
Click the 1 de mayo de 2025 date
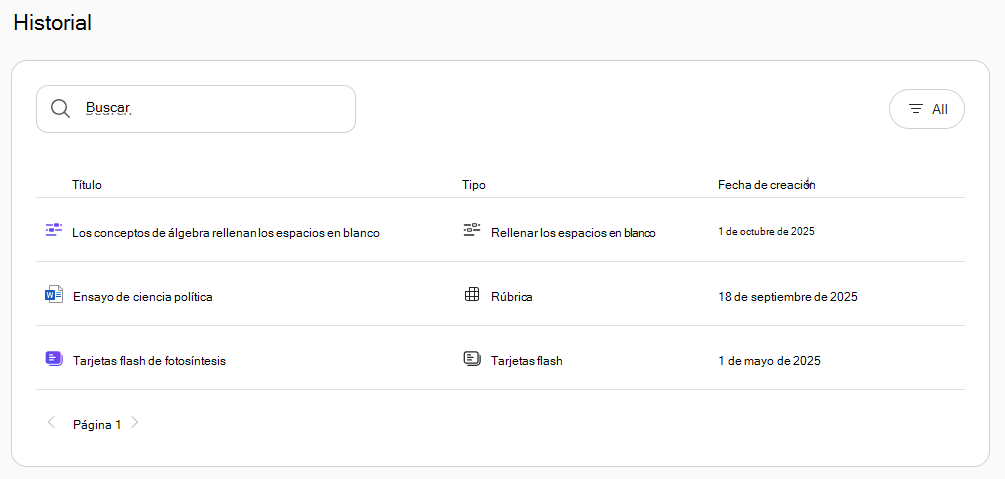769,361
